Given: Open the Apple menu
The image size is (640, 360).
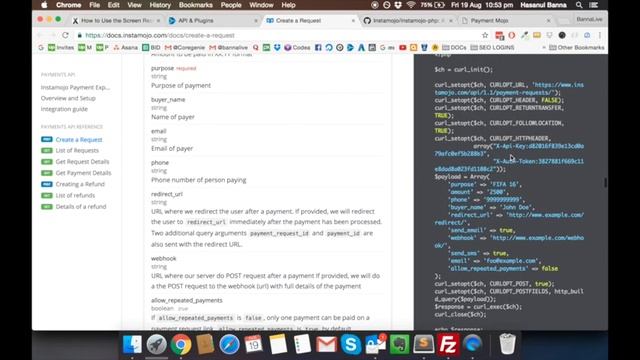Looking at the screenshot, I should coord(44,5).
